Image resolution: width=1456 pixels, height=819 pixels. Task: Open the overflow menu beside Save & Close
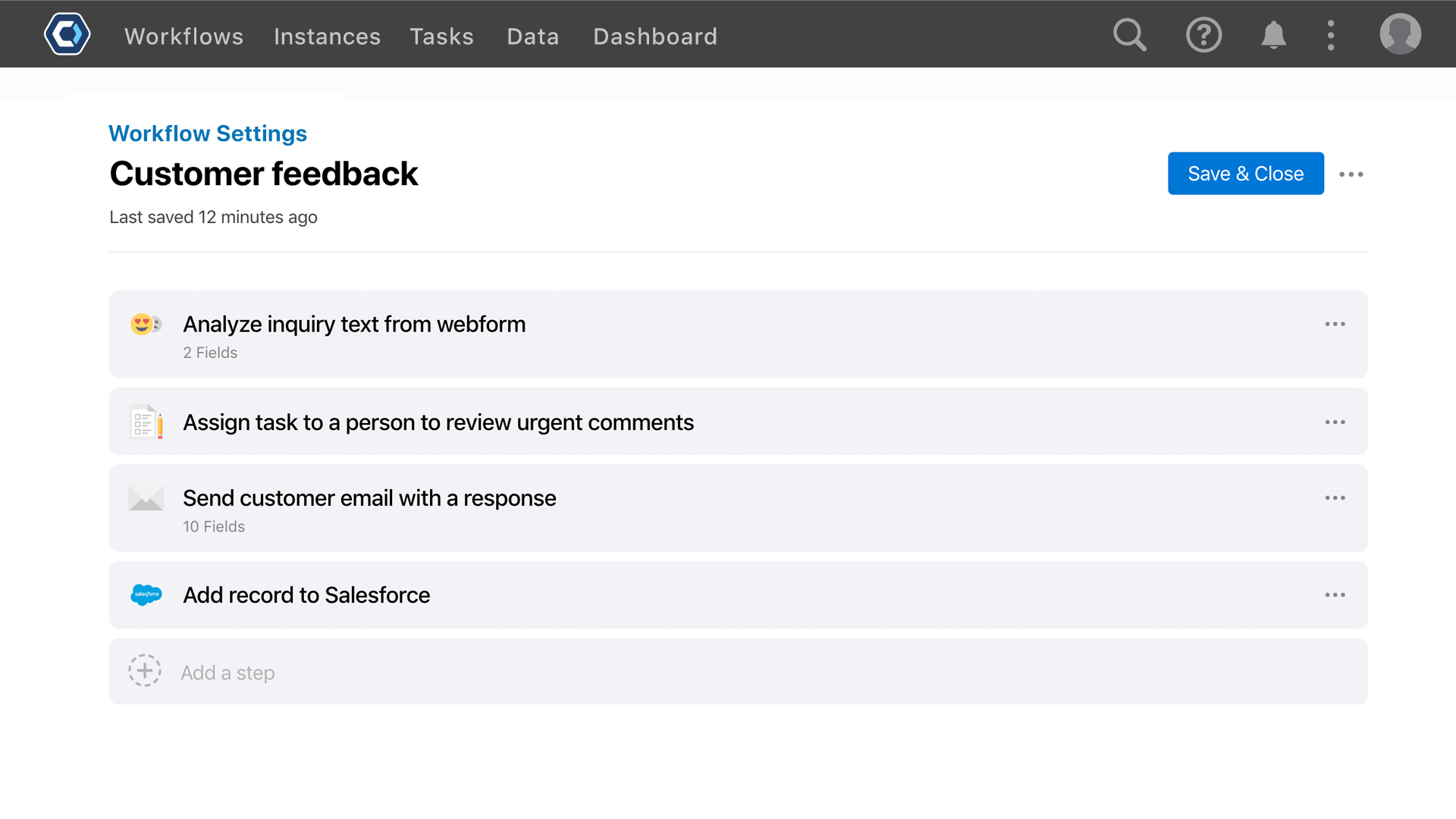tap(1351, 174)
